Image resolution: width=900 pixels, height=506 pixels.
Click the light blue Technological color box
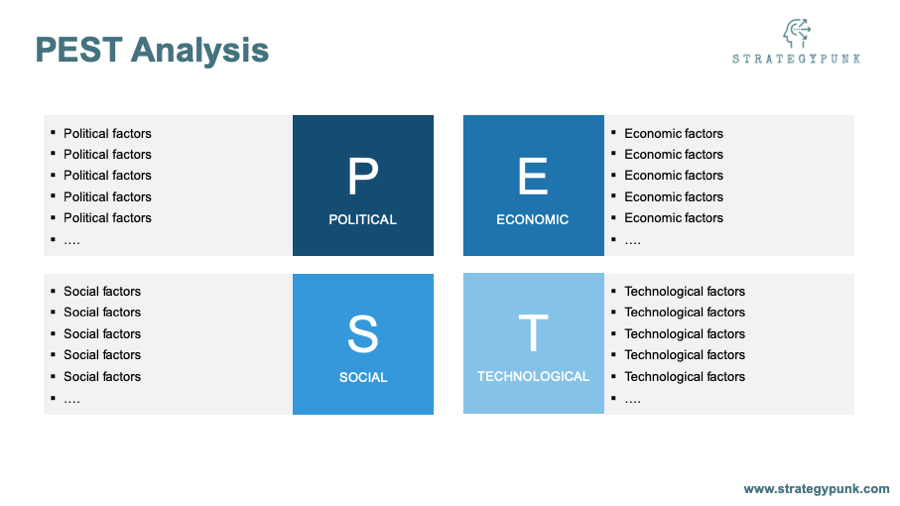tap(534, 343)
